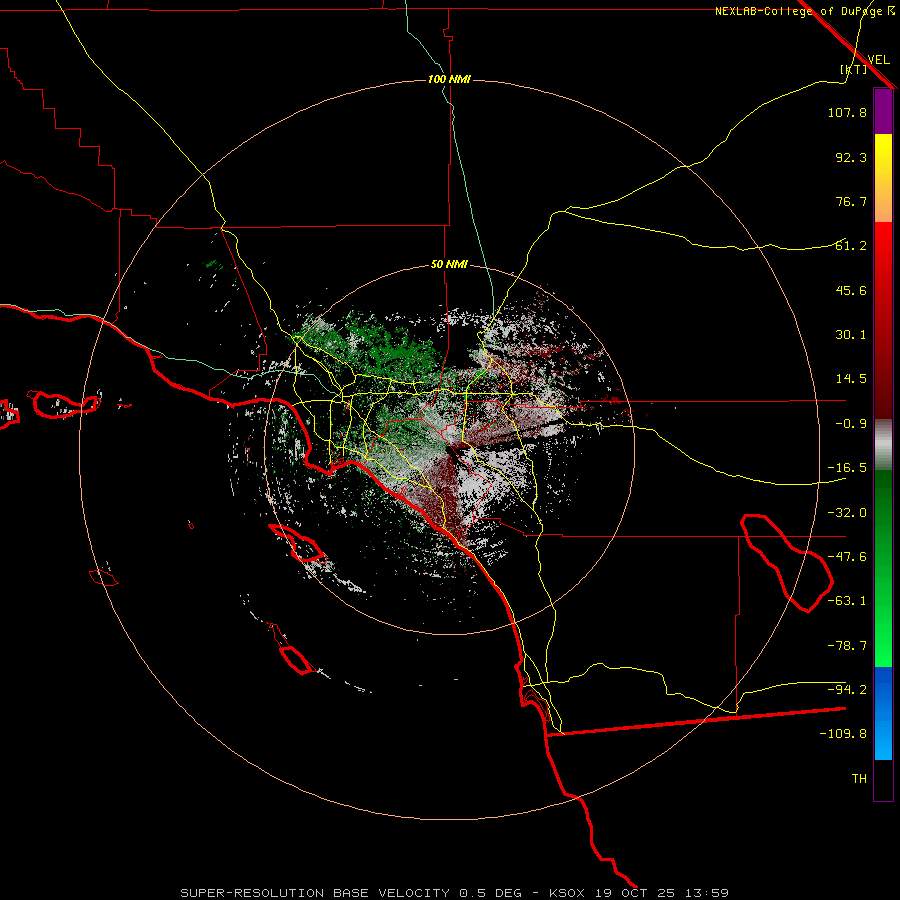Viewport: 900px width, 900px height.
Task: Click the -63.1 velocity legend value
Action: 847,601
